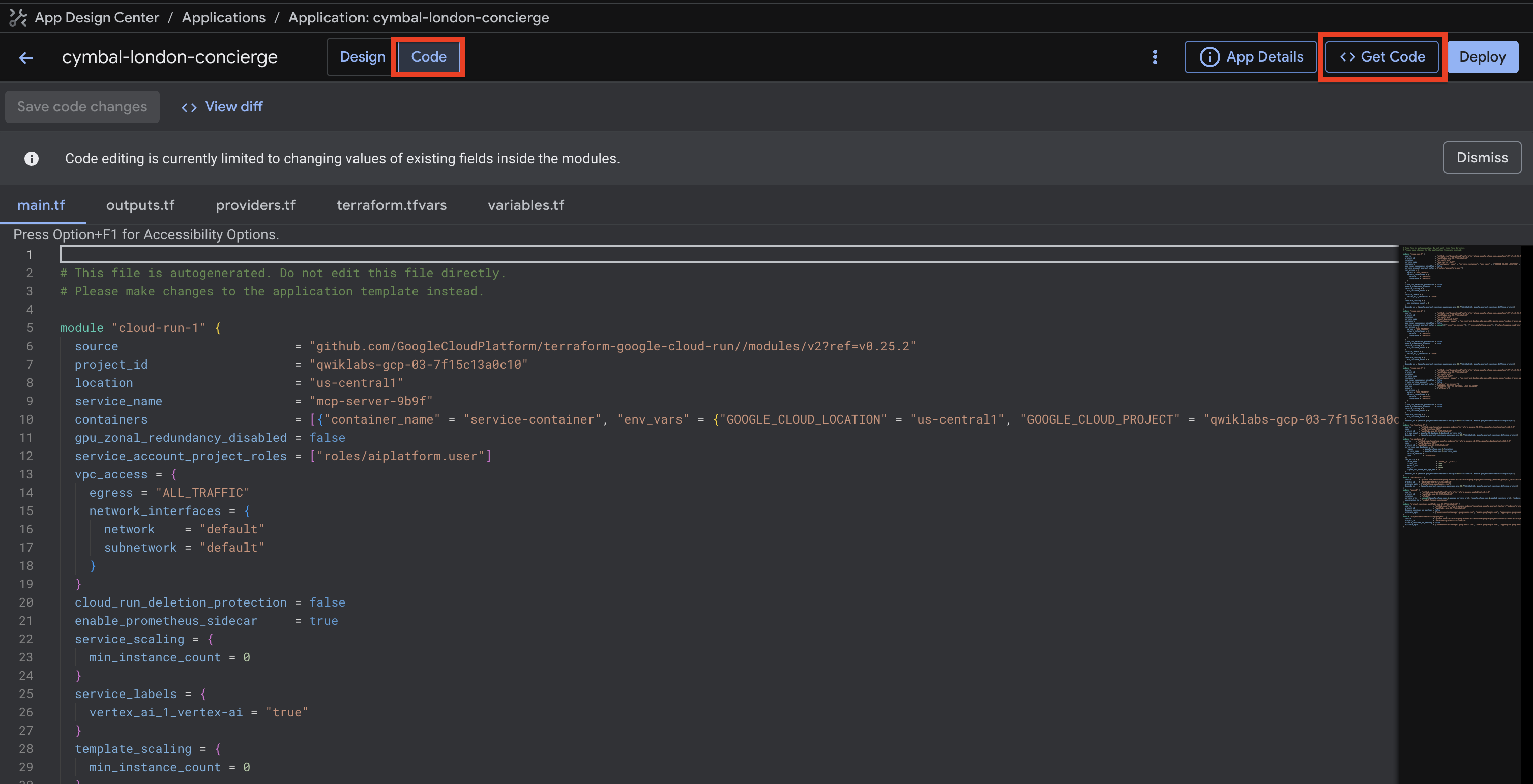This screenshot has height=784, width=1533.
Task: Deploy the application with the Deploy button
Action: 1483,57
